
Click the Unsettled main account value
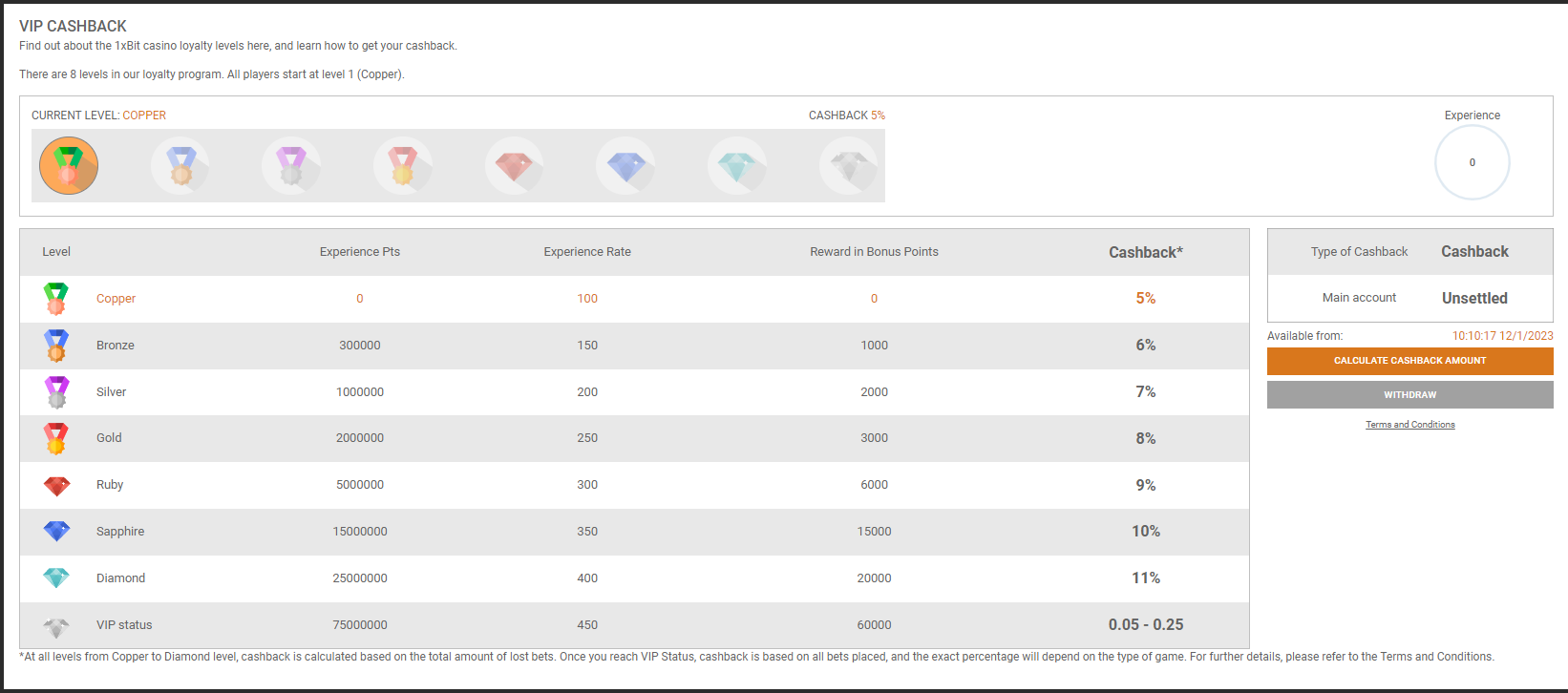[x=1474, y=299]
